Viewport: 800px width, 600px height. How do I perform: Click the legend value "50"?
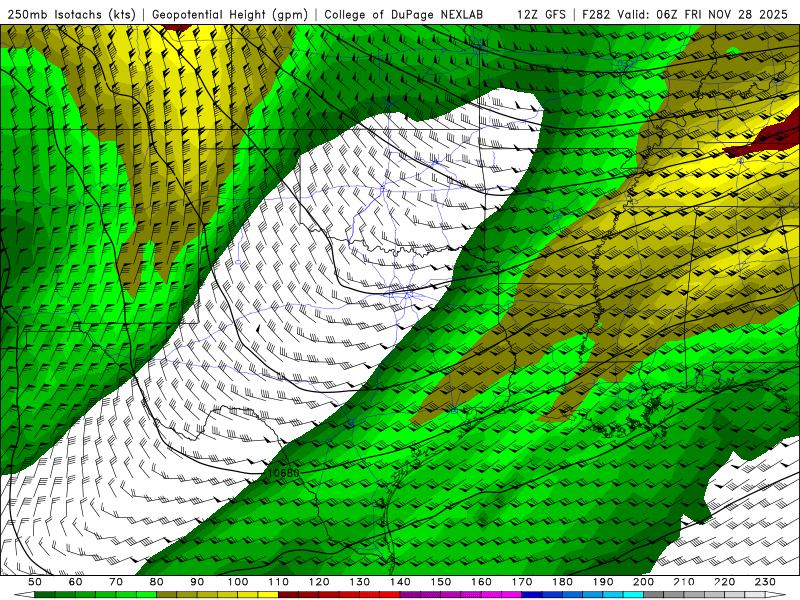(35, 582)
